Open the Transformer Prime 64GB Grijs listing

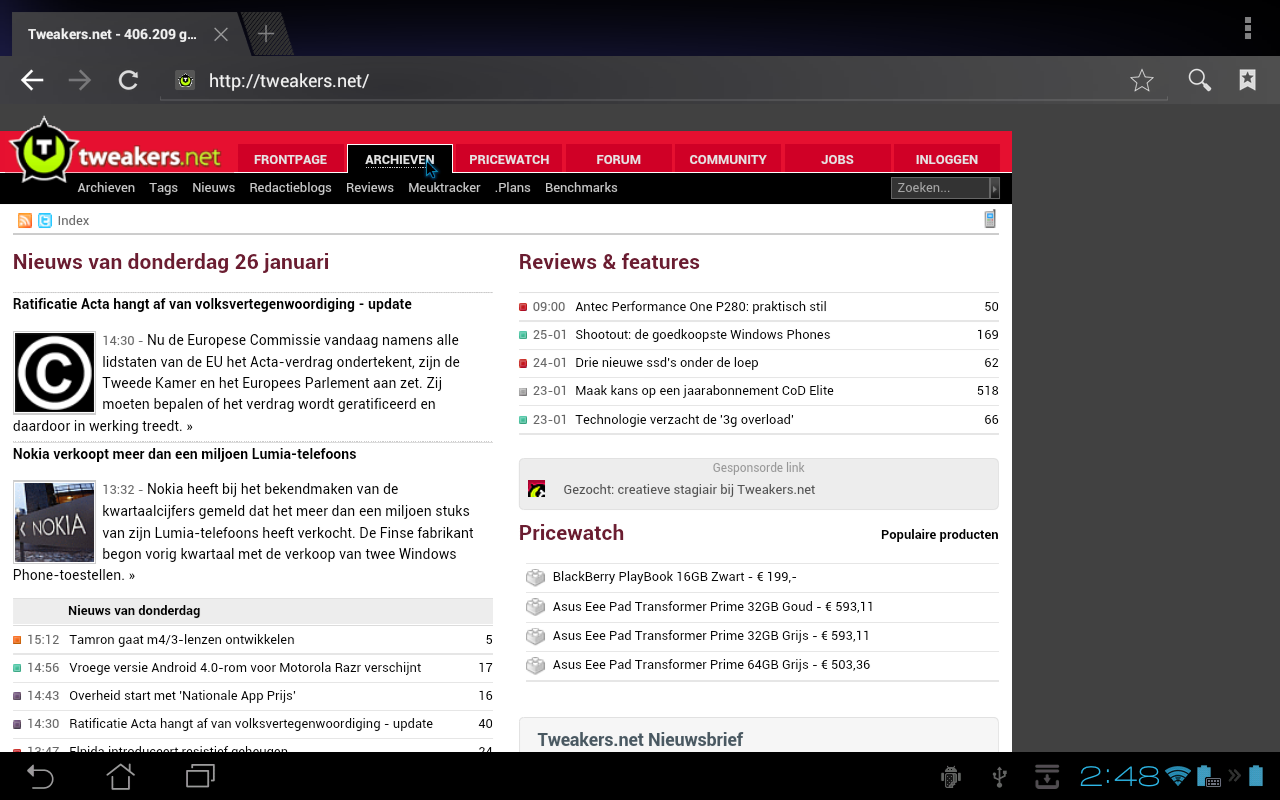tap(711, 665)
